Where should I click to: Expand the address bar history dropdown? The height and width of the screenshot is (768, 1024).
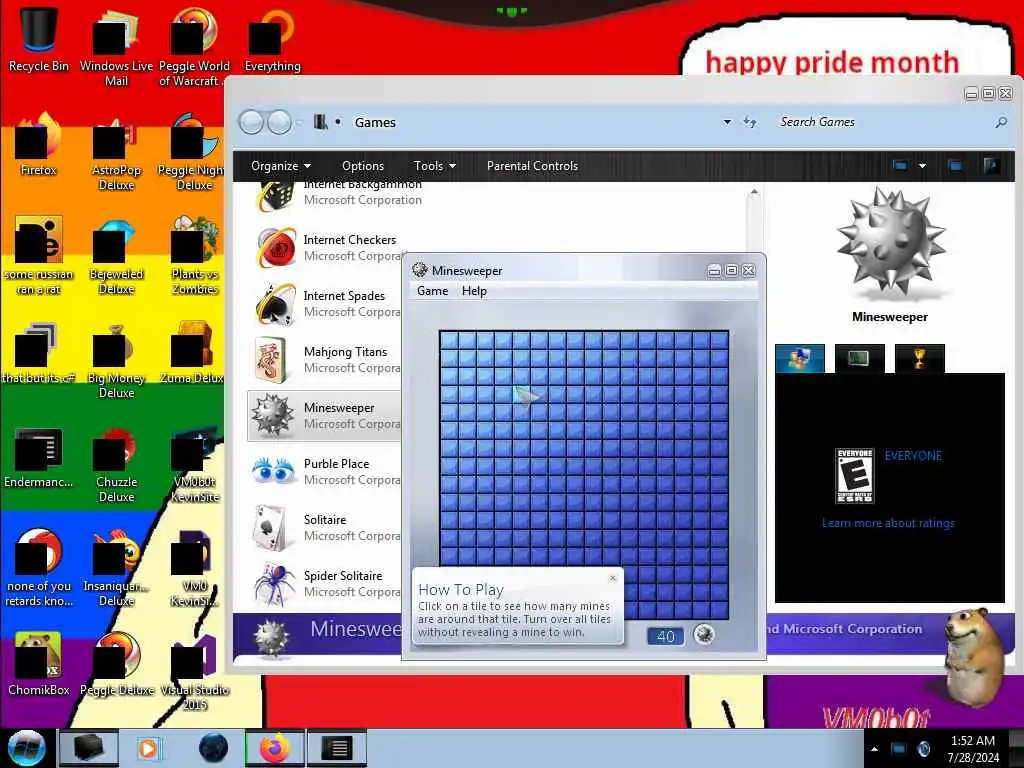[x=727, y=122]
